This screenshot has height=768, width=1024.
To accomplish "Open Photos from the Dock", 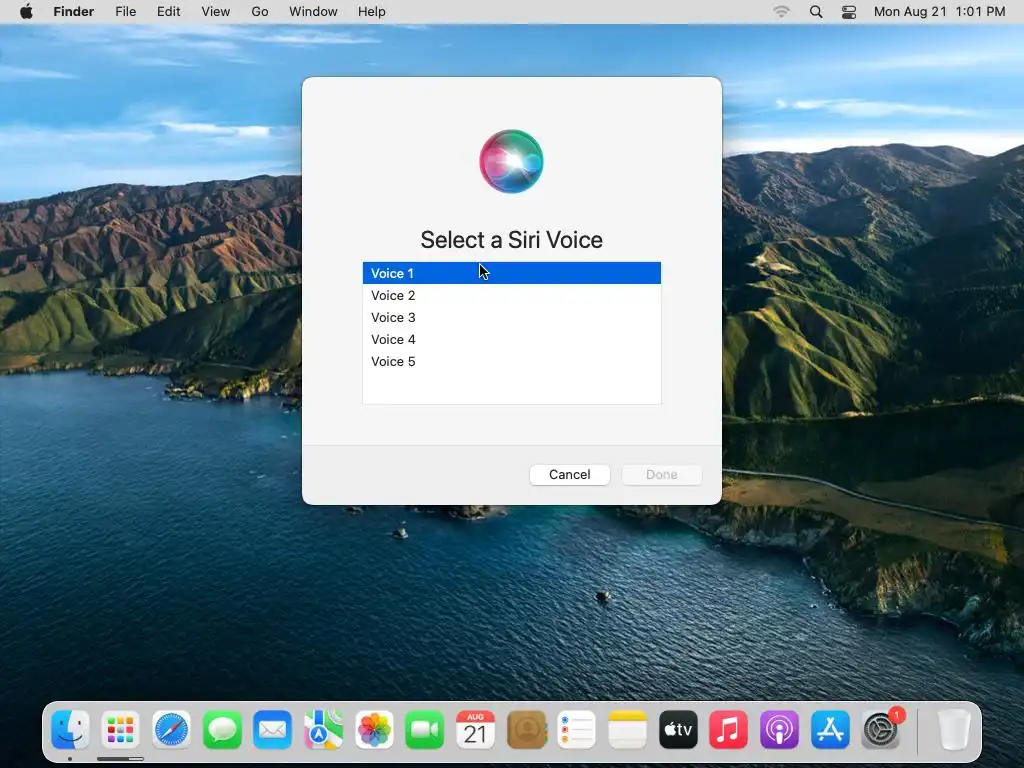I will (x=374, y=729).
